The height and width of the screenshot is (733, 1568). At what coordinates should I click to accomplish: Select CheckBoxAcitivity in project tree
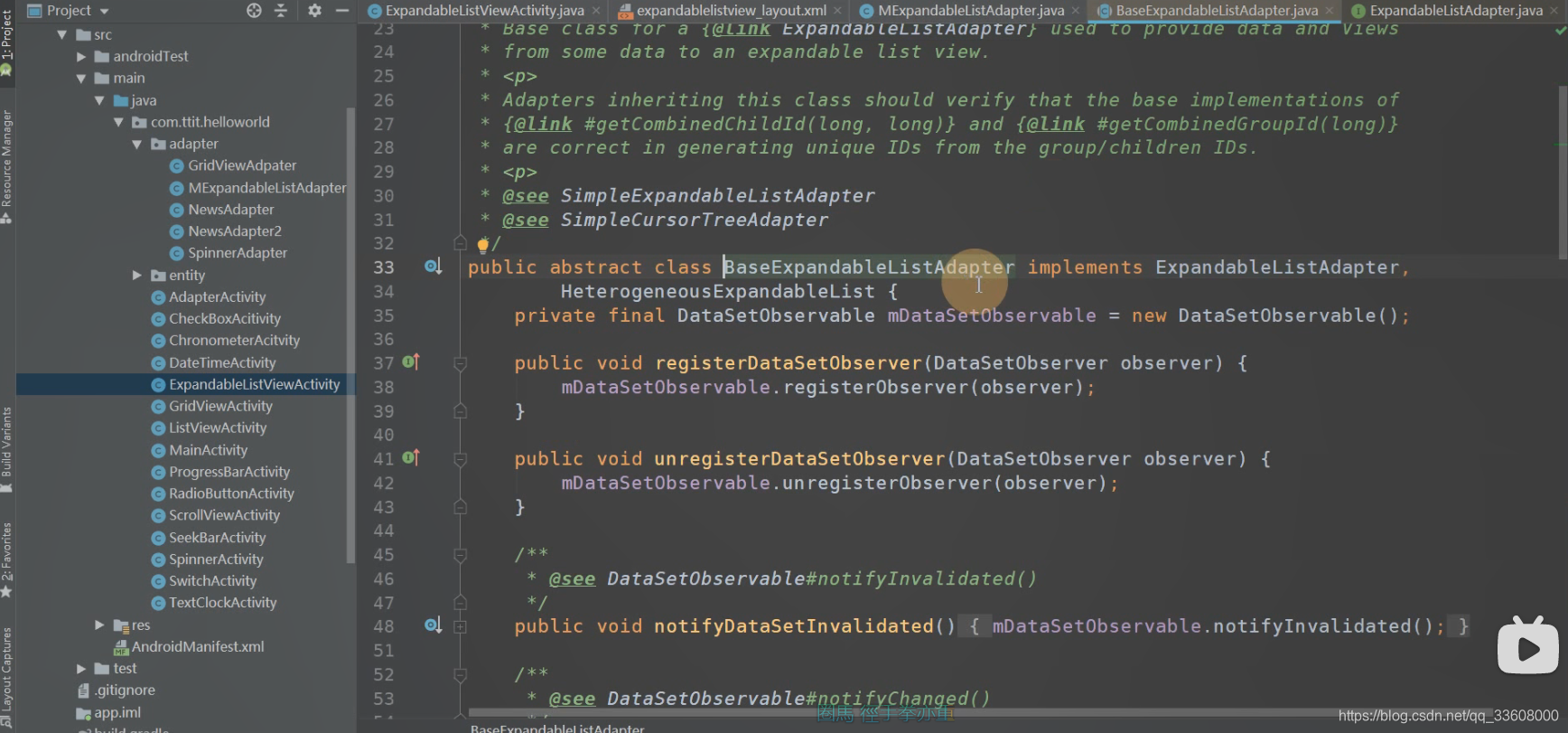pyautogui.click(x=216, y=318)
